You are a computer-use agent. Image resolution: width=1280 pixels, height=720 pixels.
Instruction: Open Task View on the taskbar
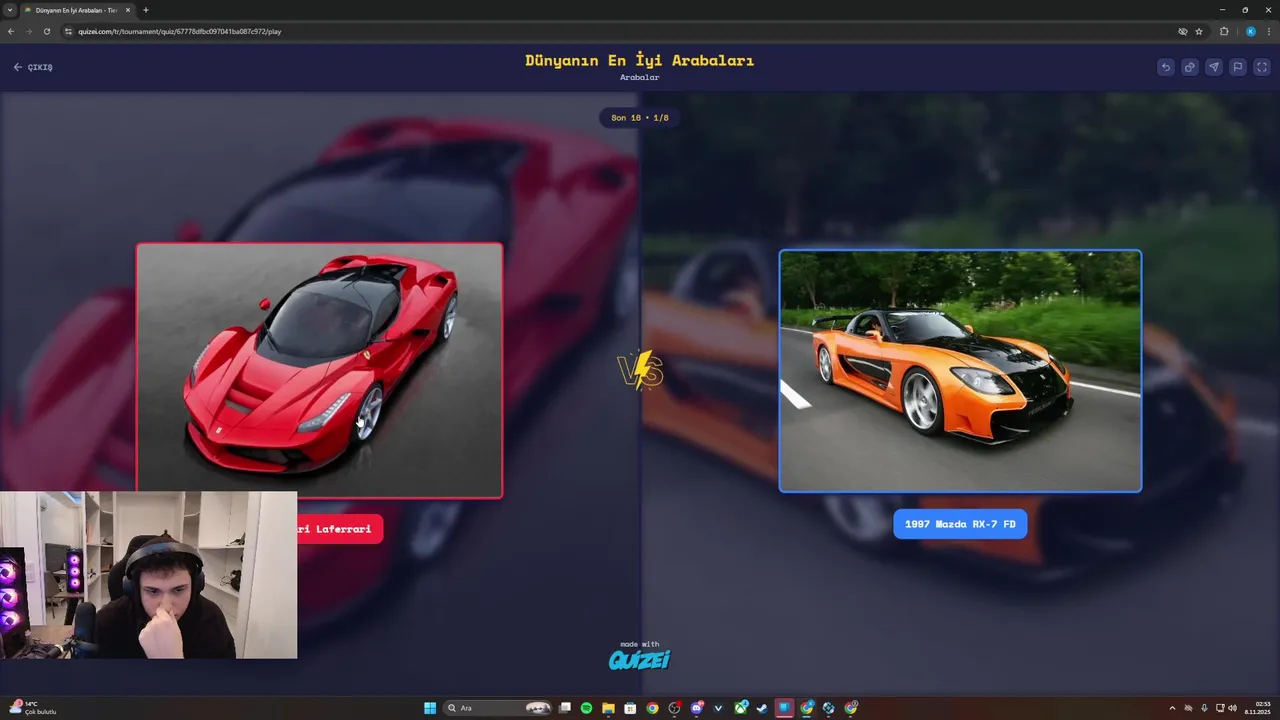point(565,708)
